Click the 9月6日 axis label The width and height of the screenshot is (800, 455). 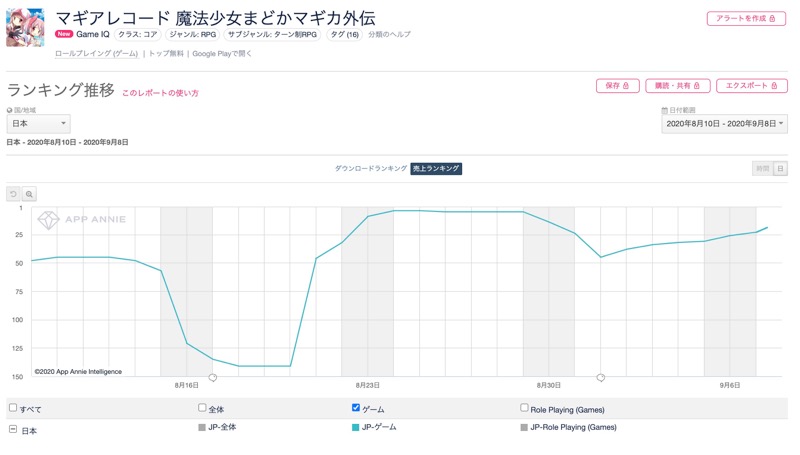[730, 385]
